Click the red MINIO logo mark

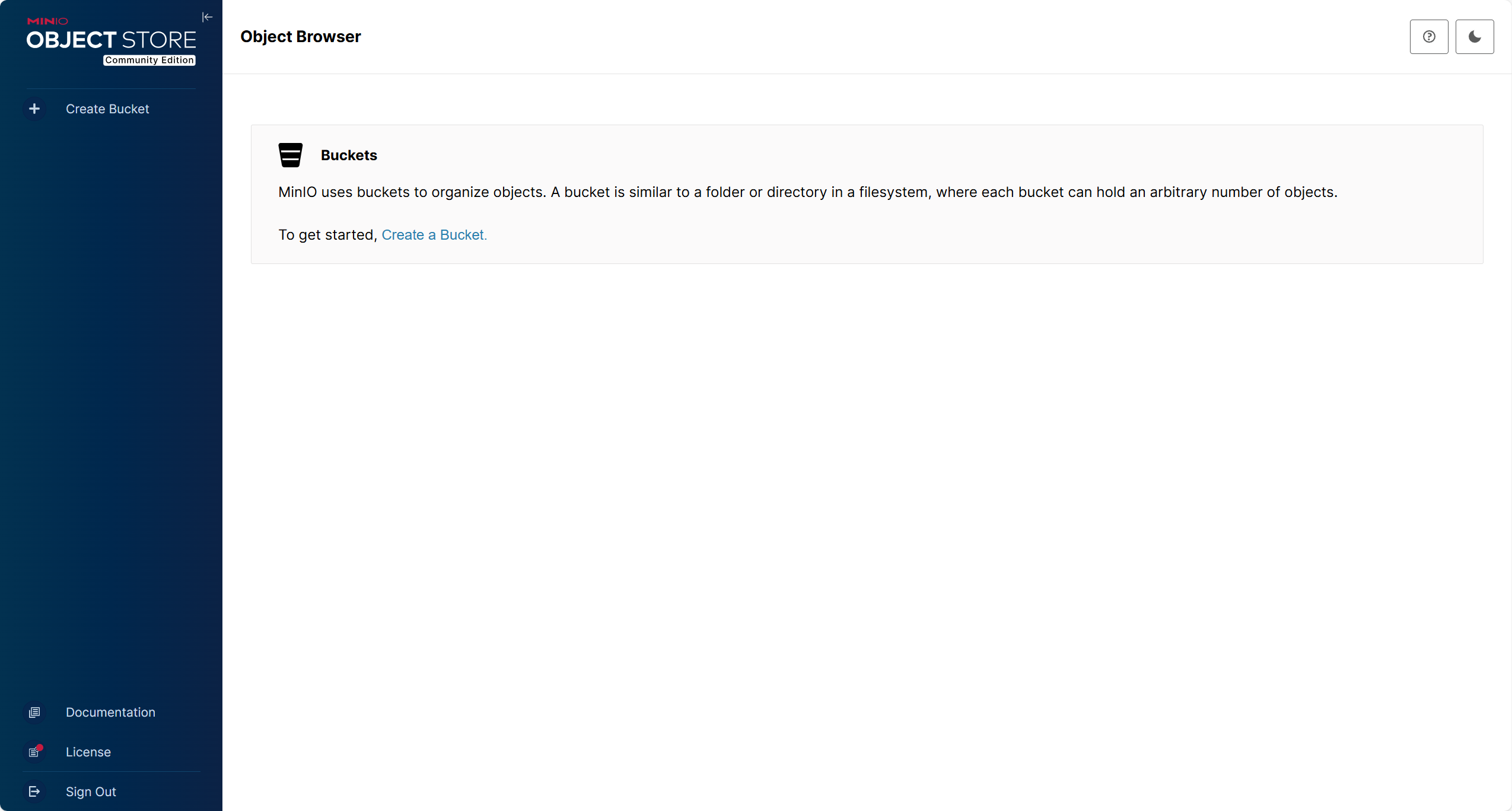pyautogui.click(x=47, y=21)
